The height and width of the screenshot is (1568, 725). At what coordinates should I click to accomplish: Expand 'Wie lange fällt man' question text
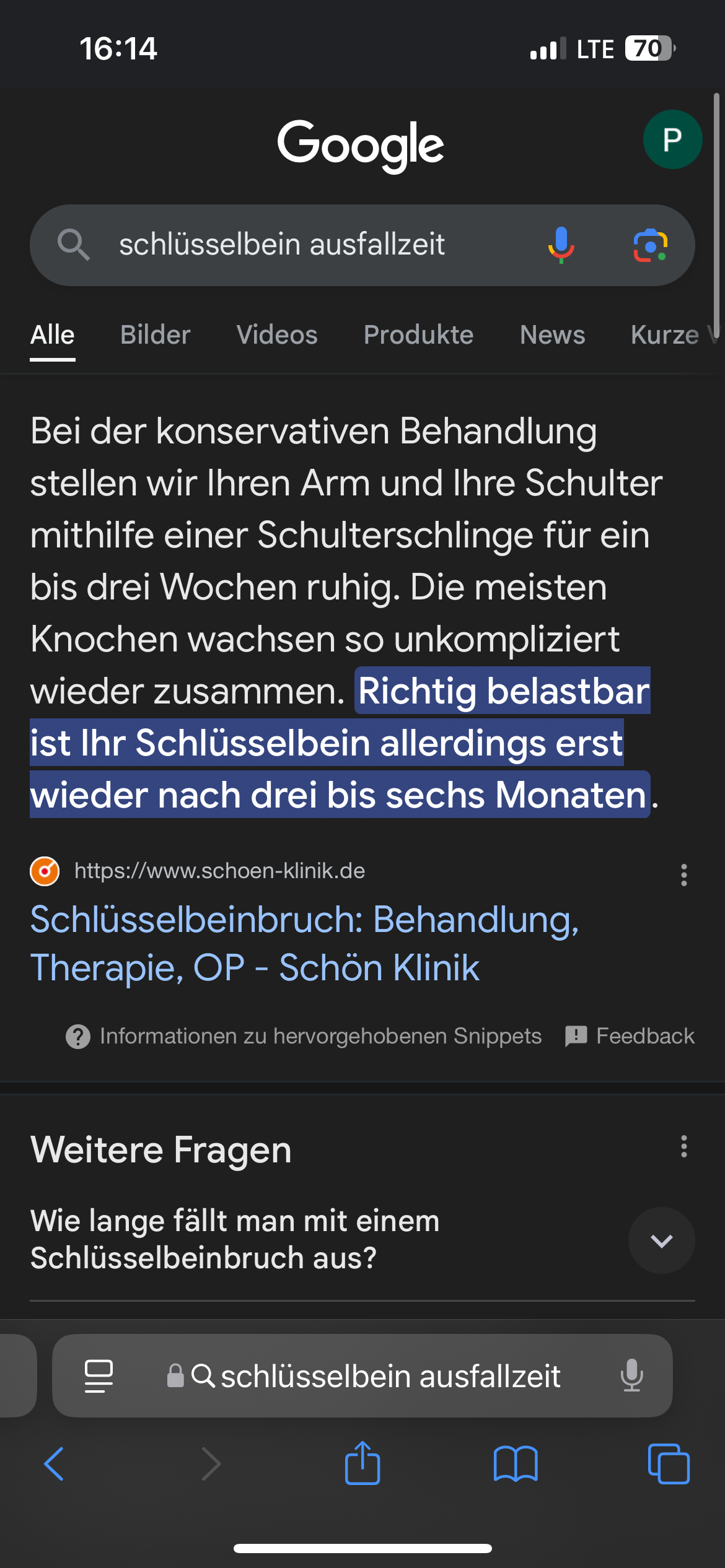click(235, 1239)
